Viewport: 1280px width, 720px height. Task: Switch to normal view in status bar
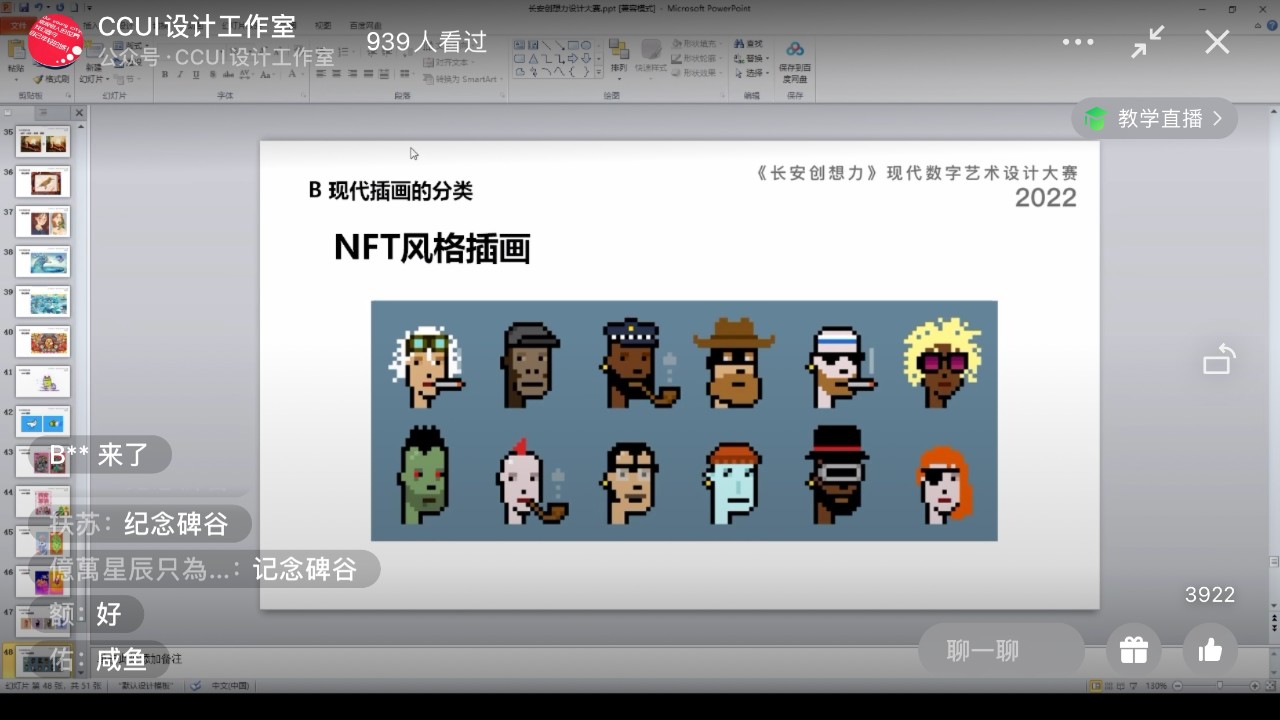[x=1096, y=686]
